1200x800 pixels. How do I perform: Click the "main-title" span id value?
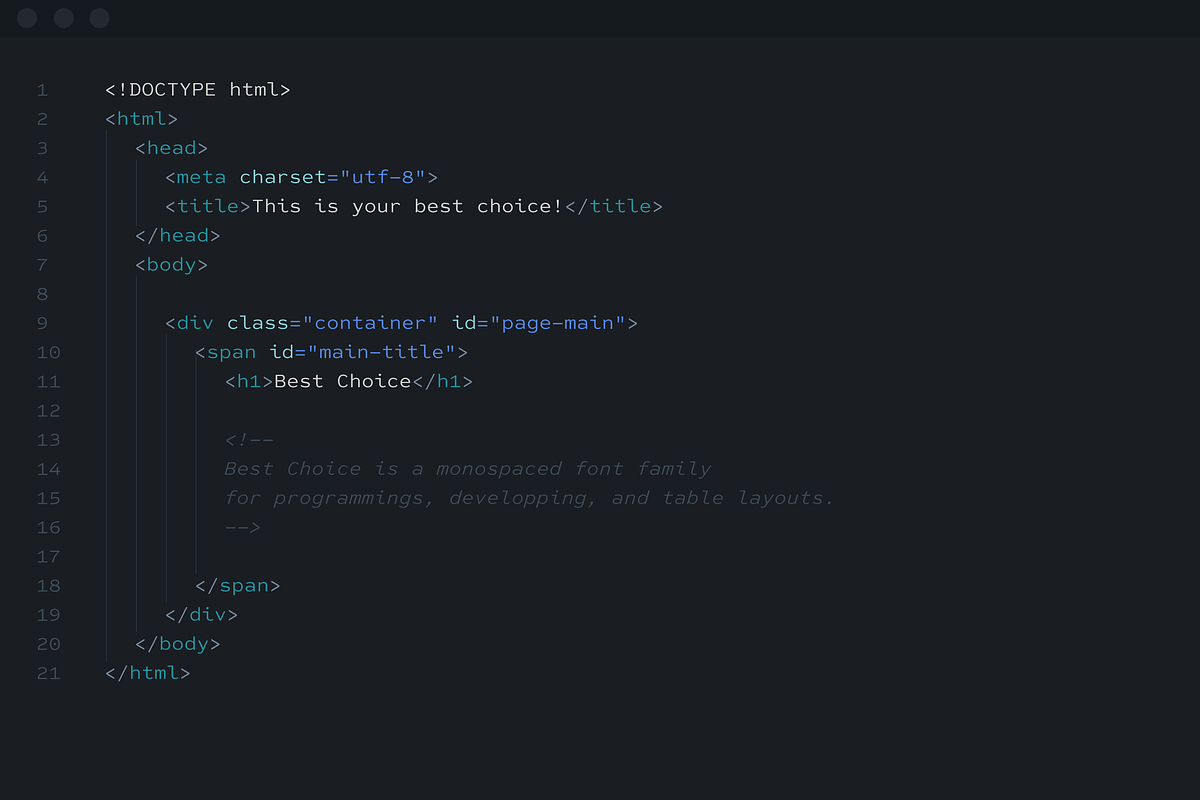coord(382,352)
